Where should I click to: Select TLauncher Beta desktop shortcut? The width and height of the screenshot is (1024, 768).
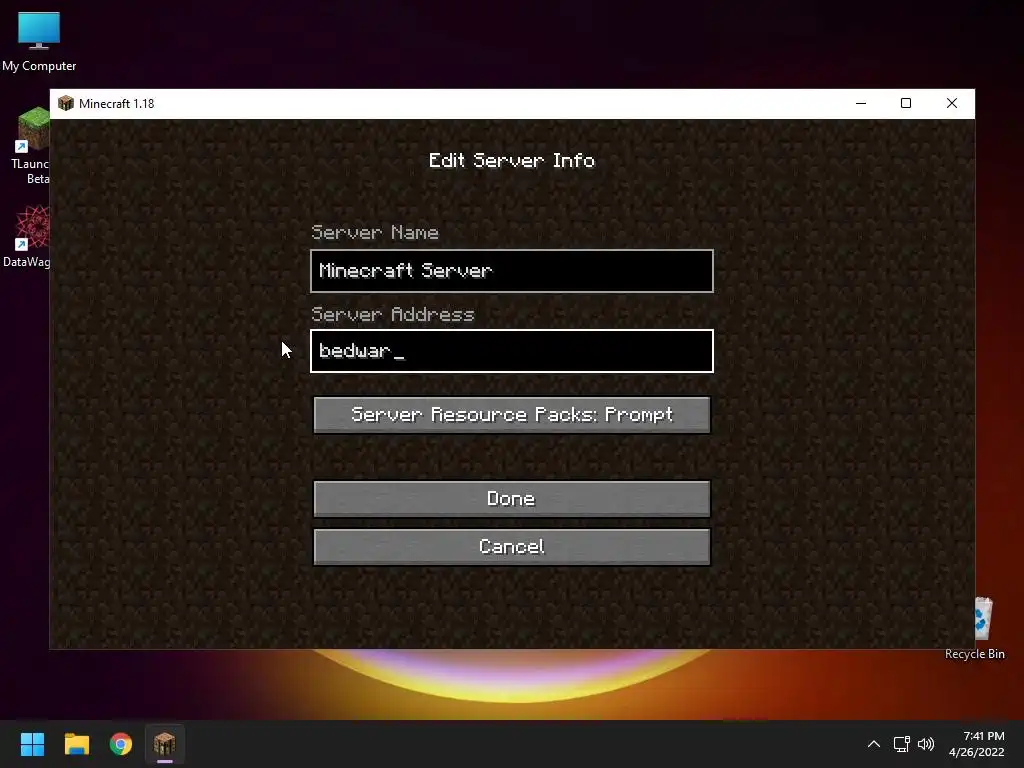click(30, 146)
